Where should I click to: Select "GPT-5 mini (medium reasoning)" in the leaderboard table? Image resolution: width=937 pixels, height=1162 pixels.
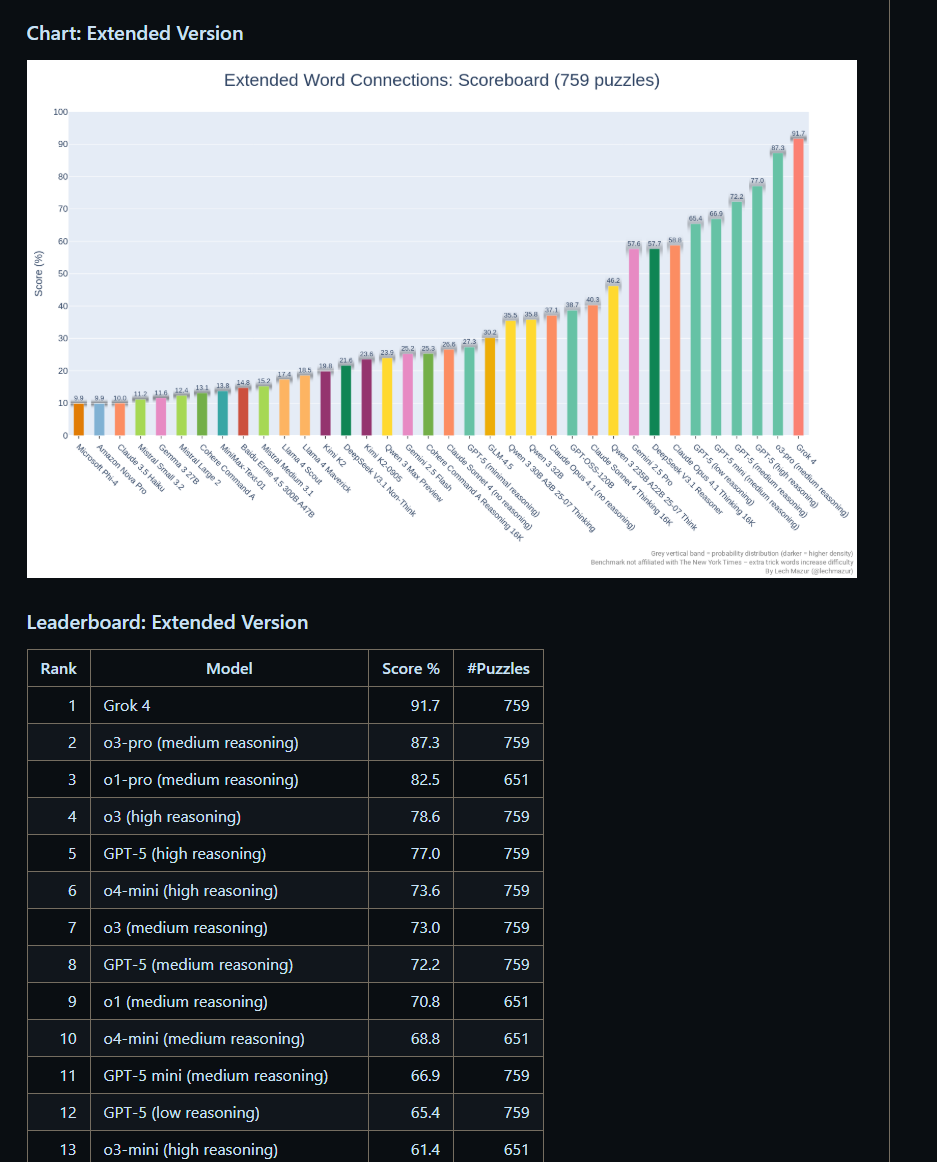(x=229, y=1076)
